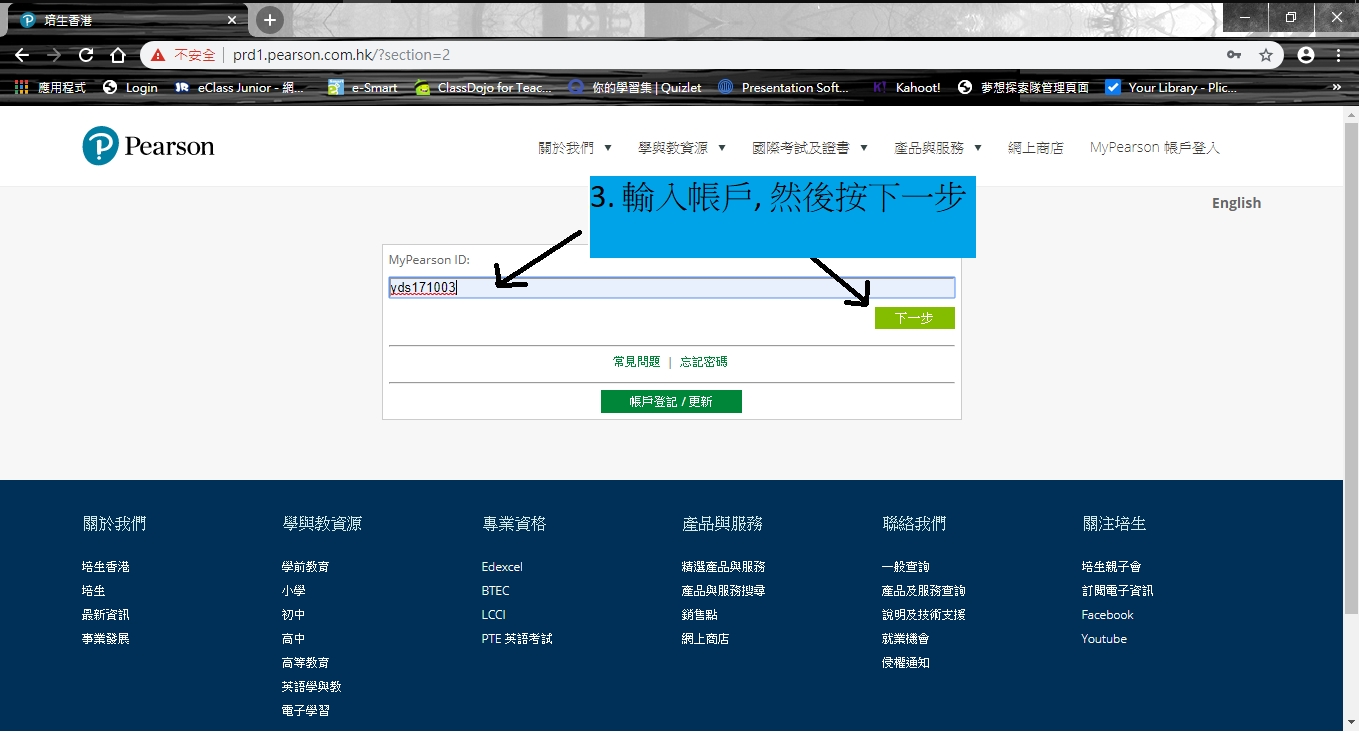Open the 忘記密碼 link
1359x731 pixels.
point(704,362)
